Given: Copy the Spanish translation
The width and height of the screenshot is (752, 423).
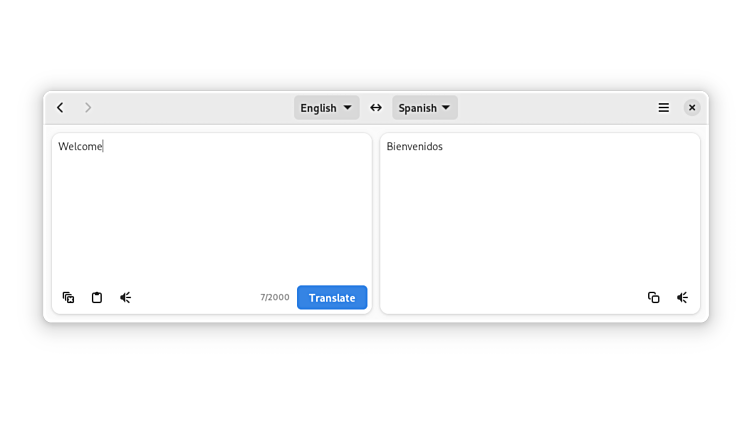Looking at the screenshot, I should pyautogui.click(x=653, y=297).
